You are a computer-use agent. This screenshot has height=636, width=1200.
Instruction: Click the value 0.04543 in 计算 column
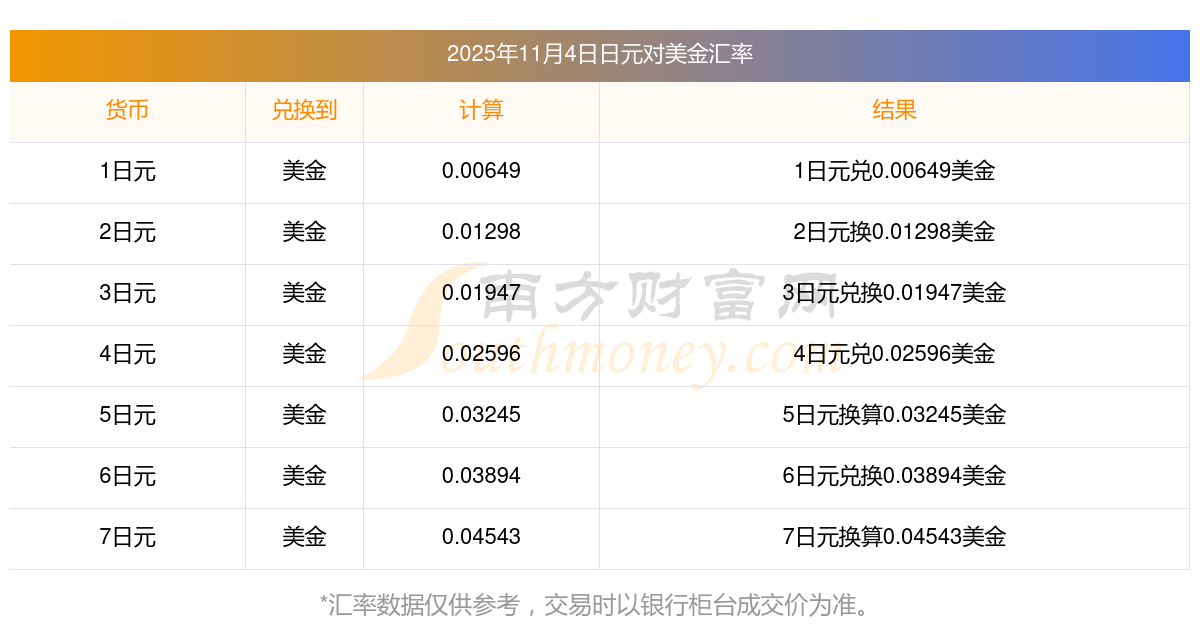pyautogui.click(x=481, y=537)
